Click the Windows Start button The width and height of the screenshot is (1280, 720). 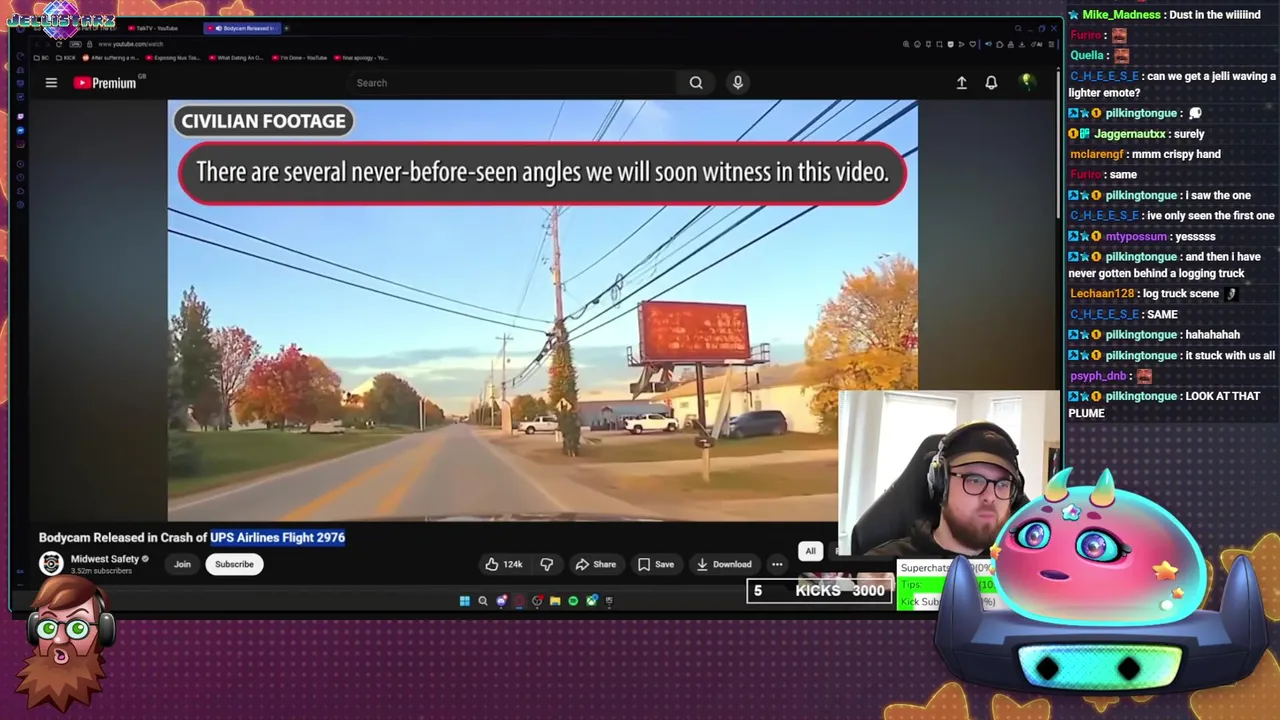[x=464, y=601]
